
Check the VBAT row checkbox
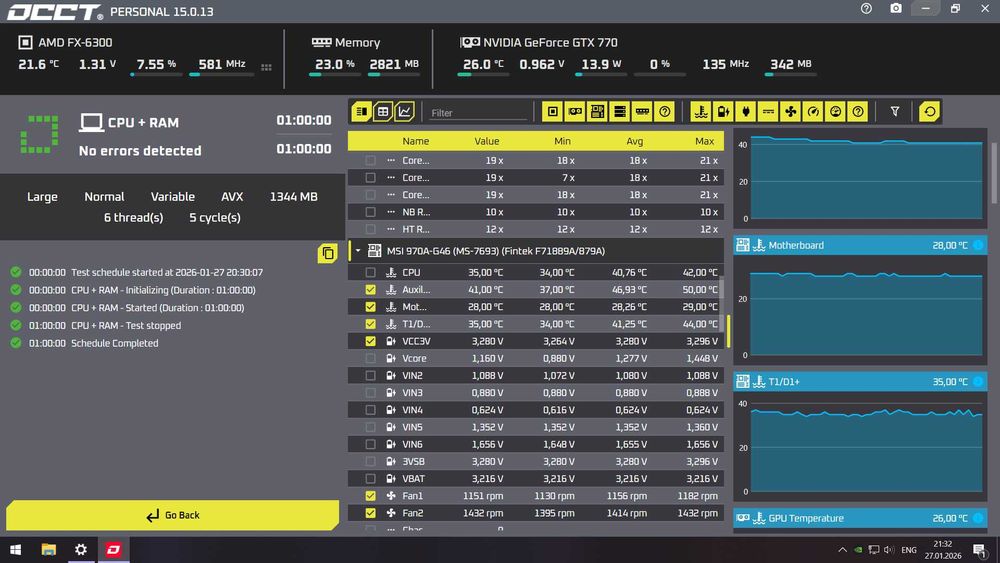tap(370, 478)
